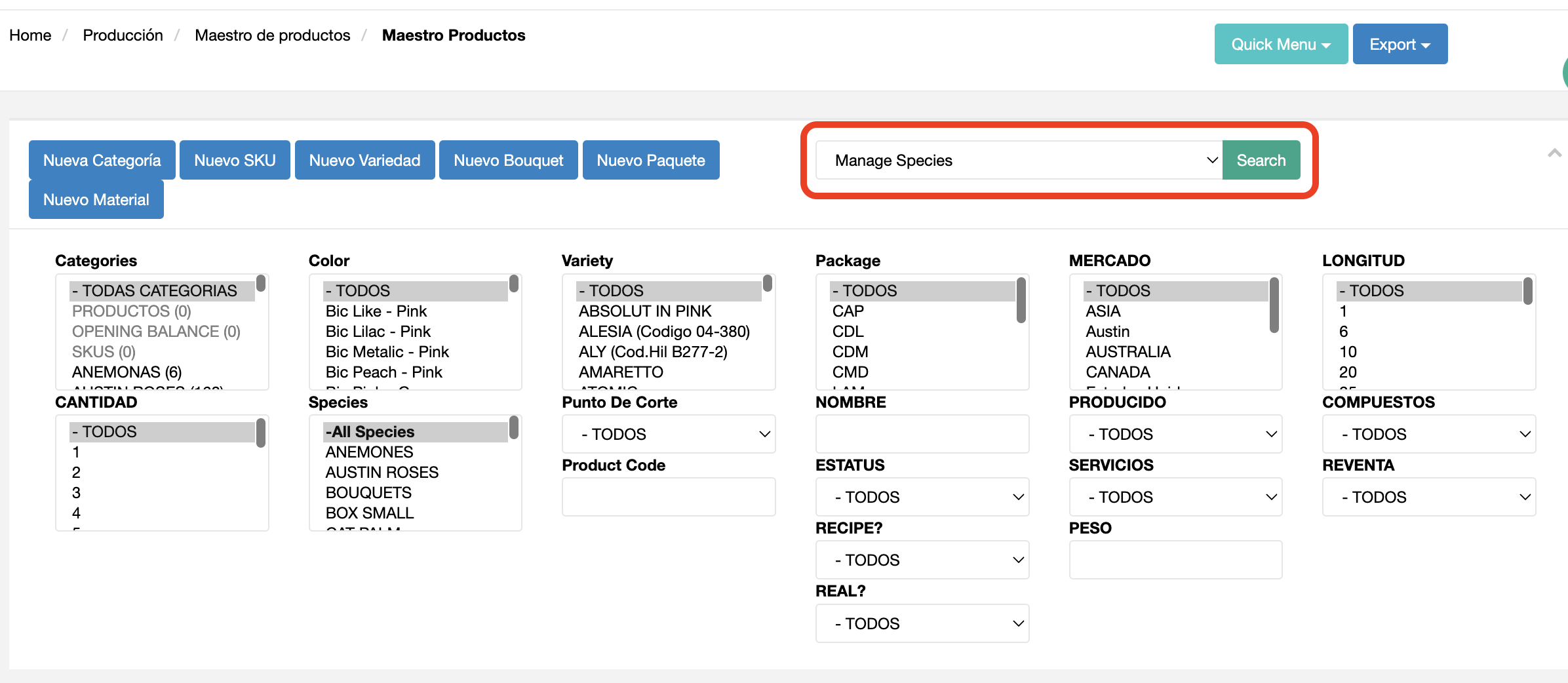This screenshot has width=1568, height=683.
Task: Choose Bic Lilac - Pink color option
Action: (378, 332)
